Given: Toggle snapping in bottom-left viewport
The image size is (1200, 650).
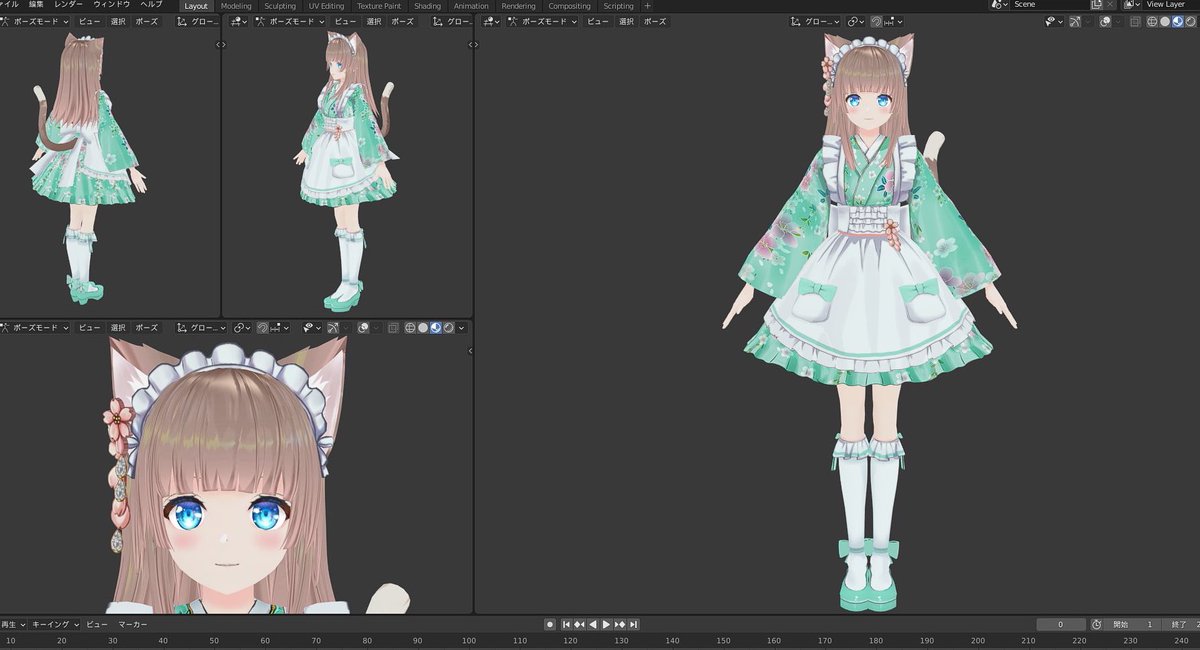Looking at the screenshot, I should 263,327.
